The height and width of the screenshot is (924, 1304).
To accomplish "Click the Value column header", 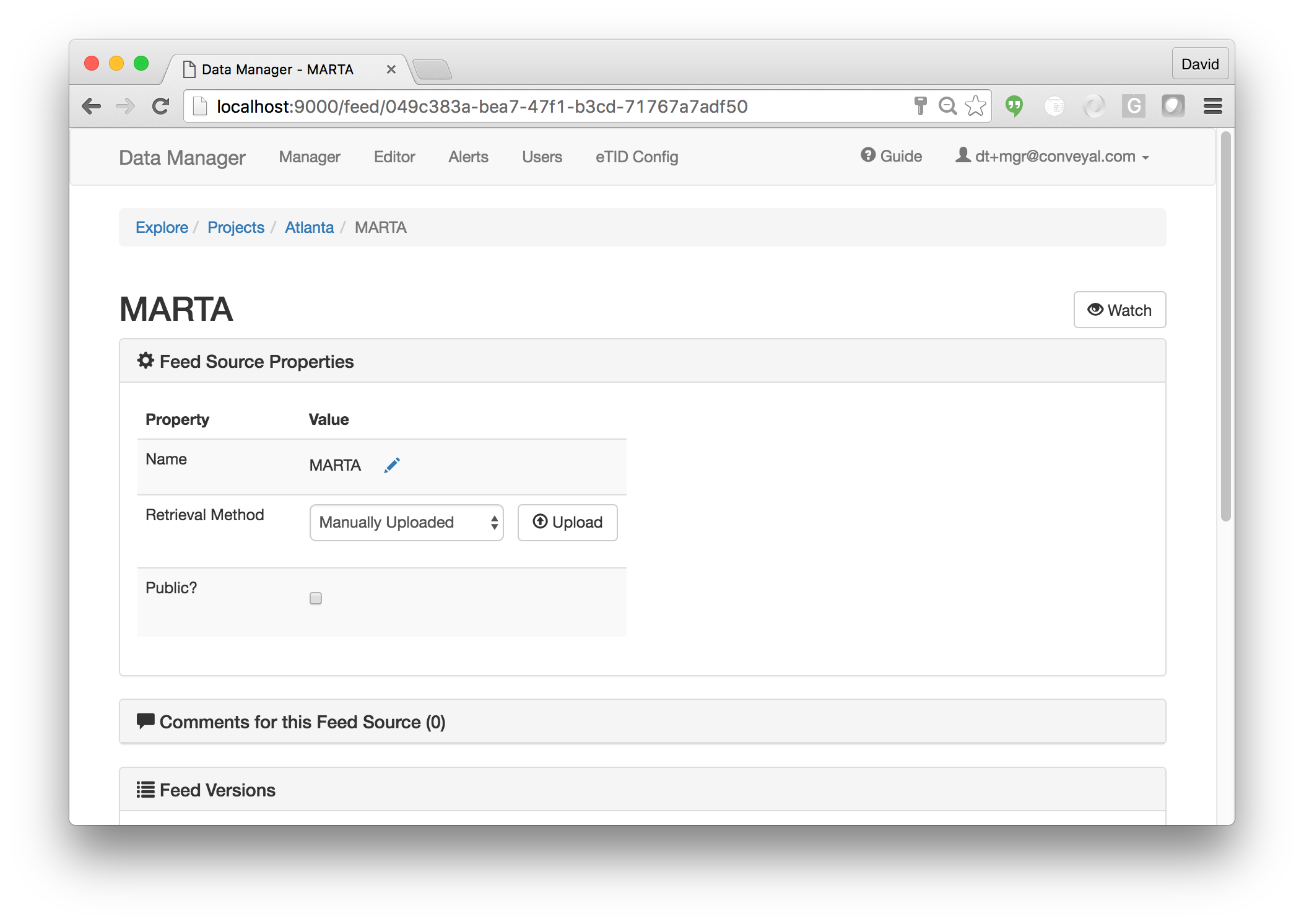I will (329, 419).
